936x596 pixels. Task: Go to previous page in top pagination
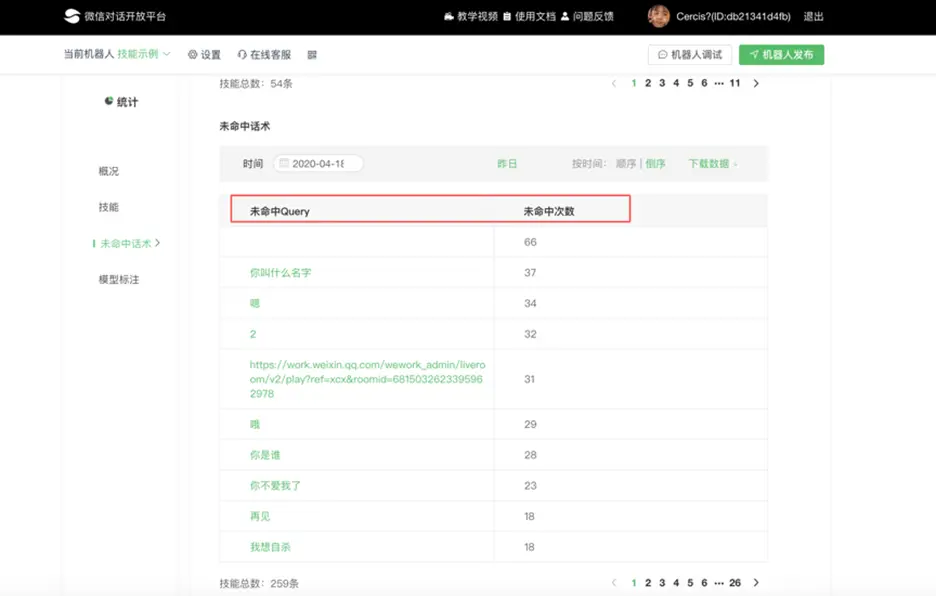614,83
